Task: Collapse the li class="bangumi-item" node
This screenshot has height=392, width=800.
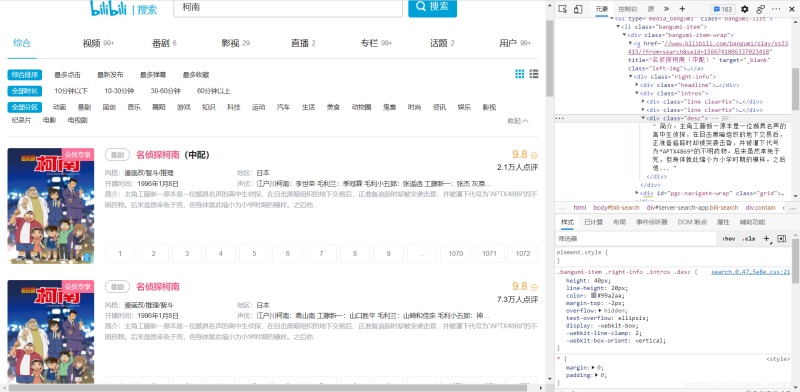Action: pos(618,27)
